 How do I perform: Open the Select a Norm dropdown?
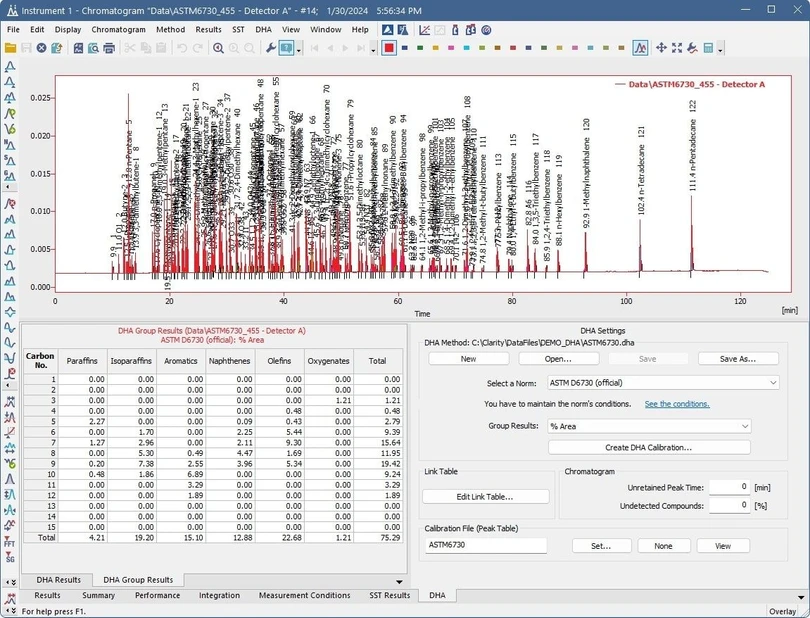pyautogui.click(x=660, y=382)
